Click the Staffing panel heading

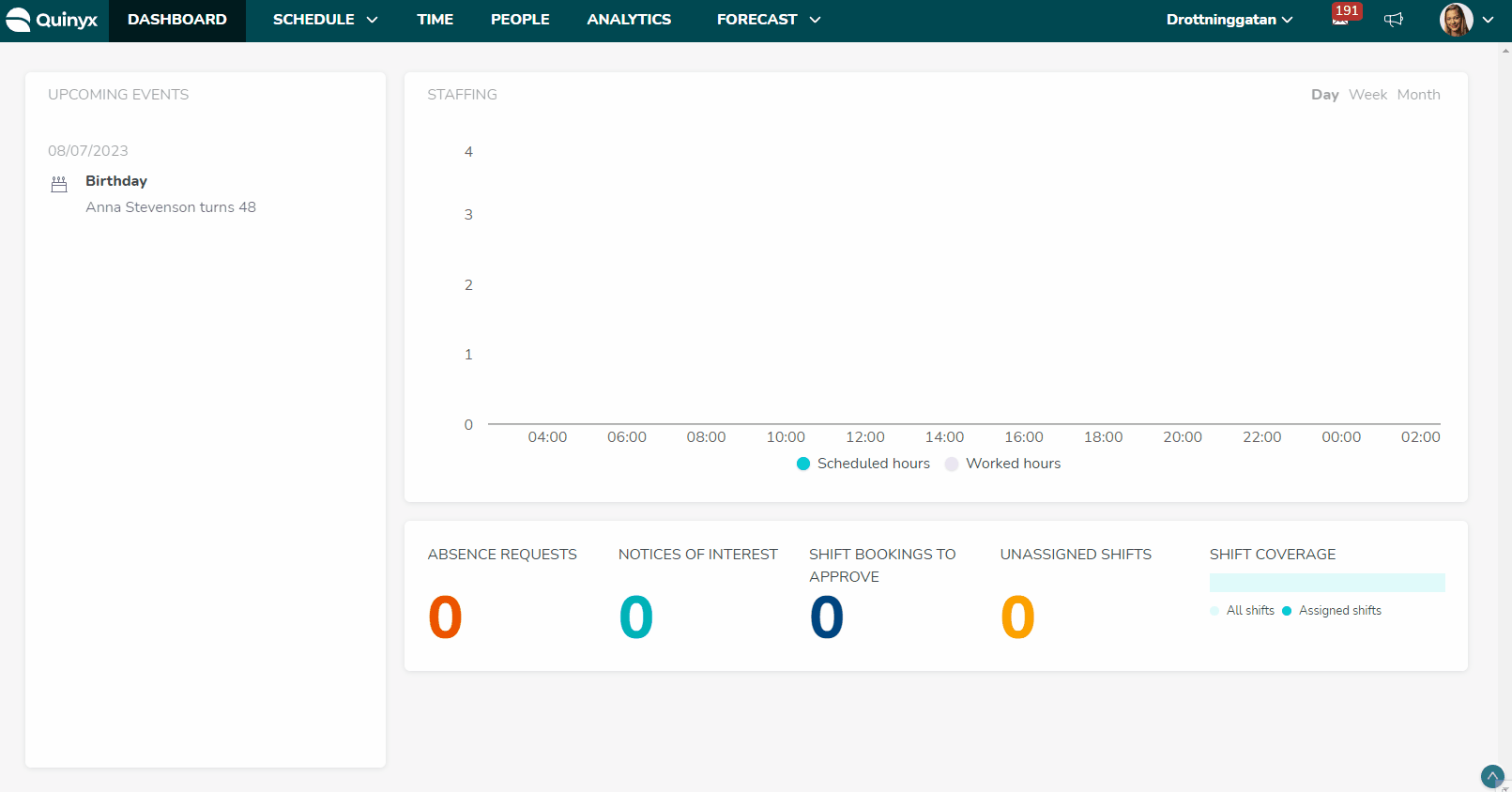[x=462, y=95]
